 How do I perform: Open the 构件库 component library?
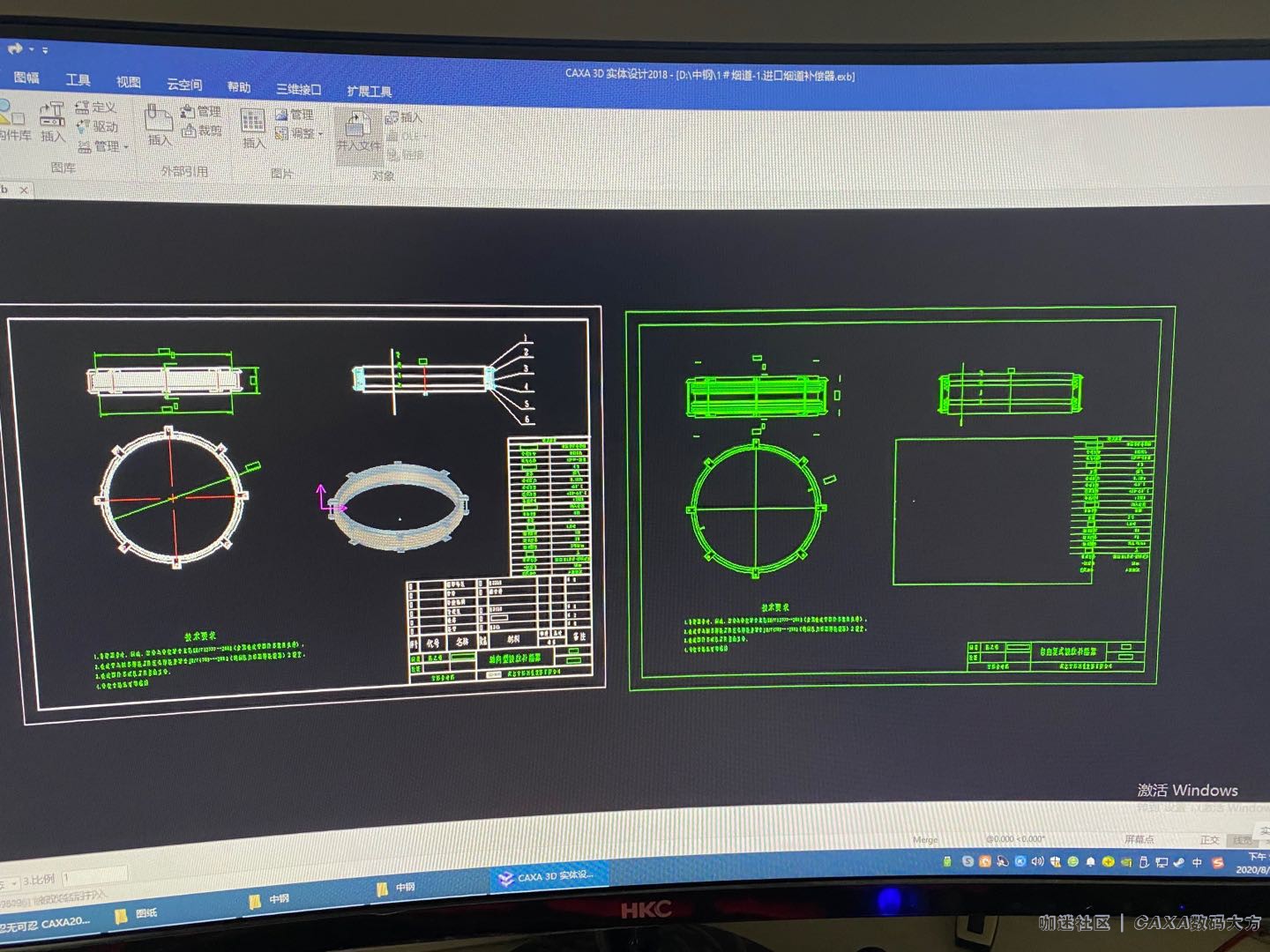[12, 121]
